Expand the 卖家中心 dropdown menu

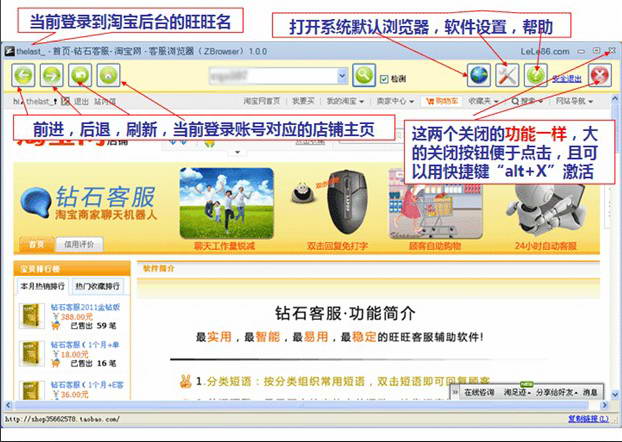coord(395,101)
